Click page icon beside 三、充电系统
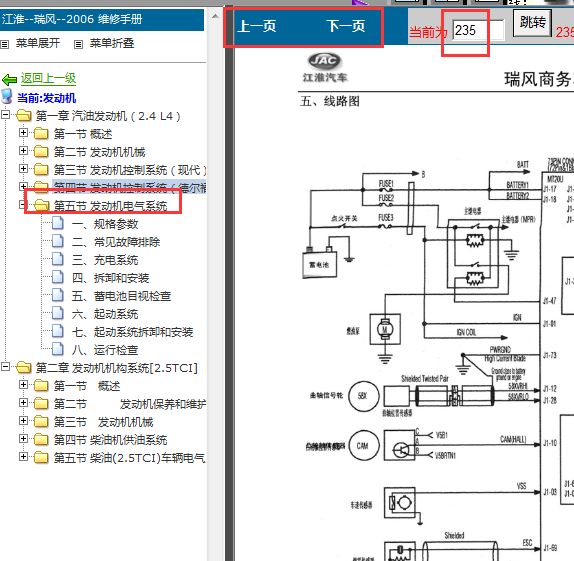 point(57,259)
